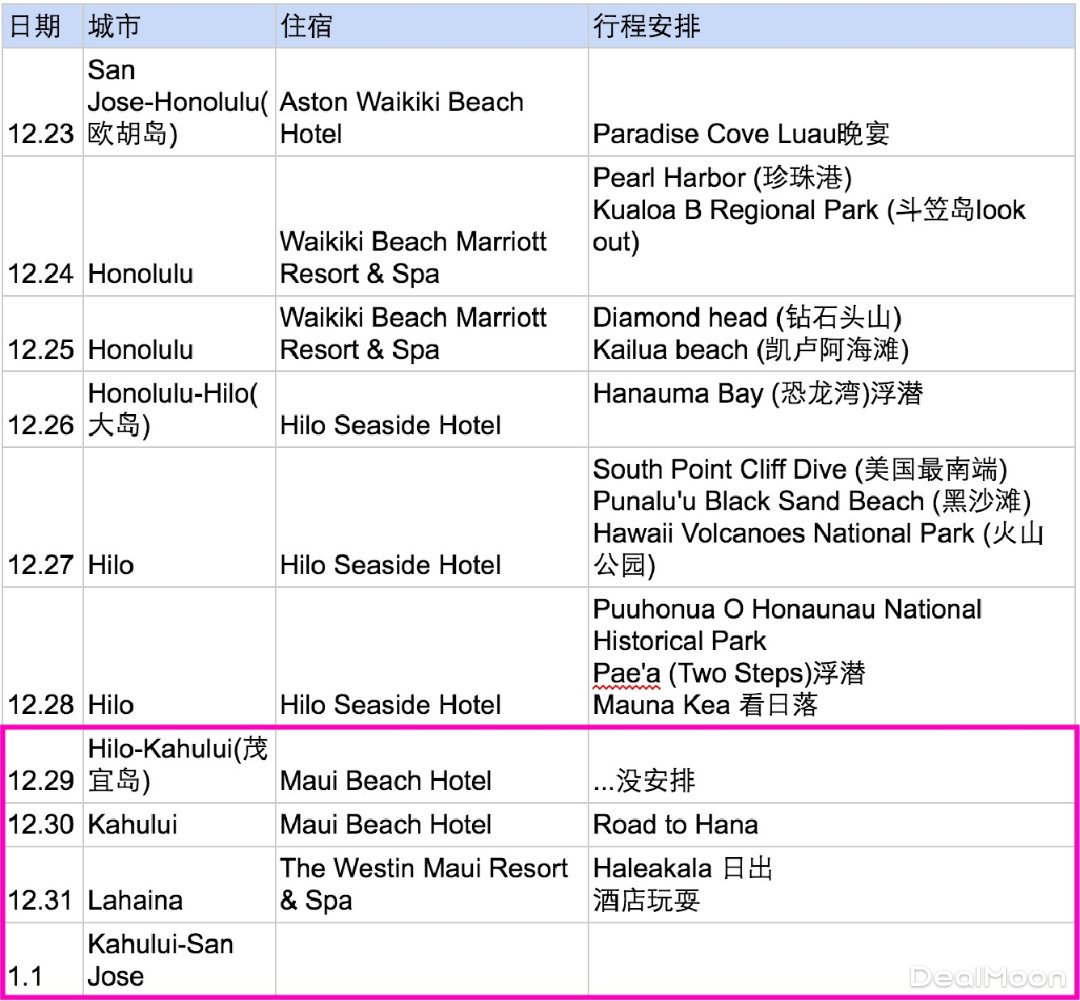The height and width of the screenshot is (1001, 1080).
Task: Select the 城市 header cell
Action: tap(178, 26)
